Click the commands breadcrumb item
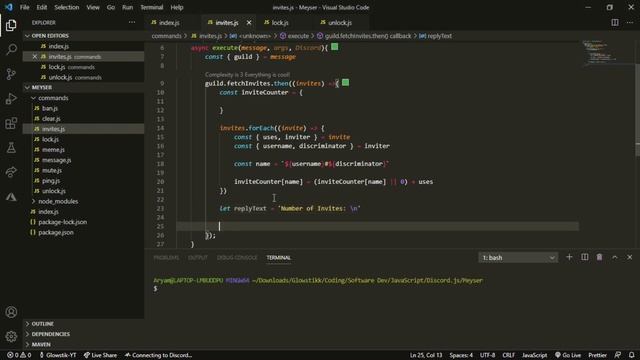 167,36
